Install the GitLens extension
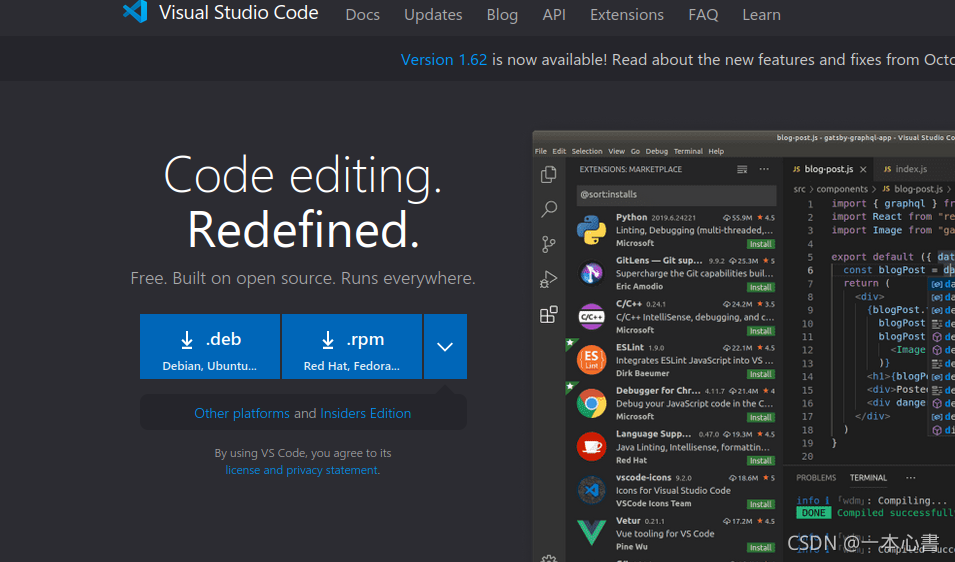 (x=761, y=287)
